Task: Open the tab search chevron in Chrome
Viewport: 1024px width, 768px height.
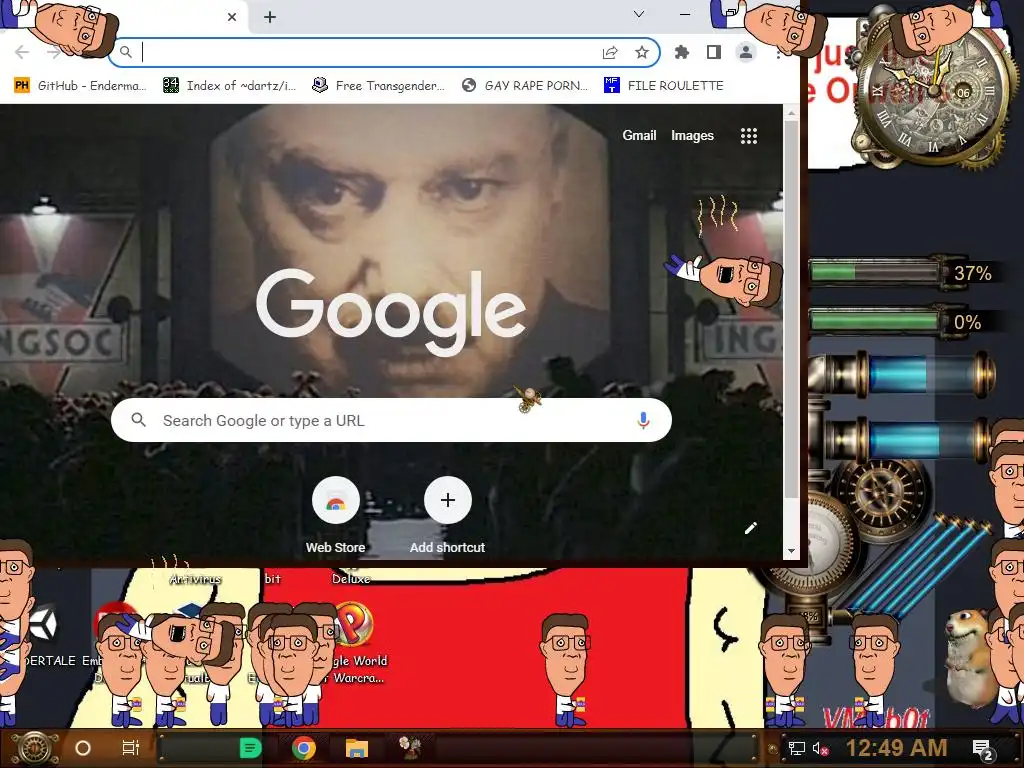Action: 639,14
